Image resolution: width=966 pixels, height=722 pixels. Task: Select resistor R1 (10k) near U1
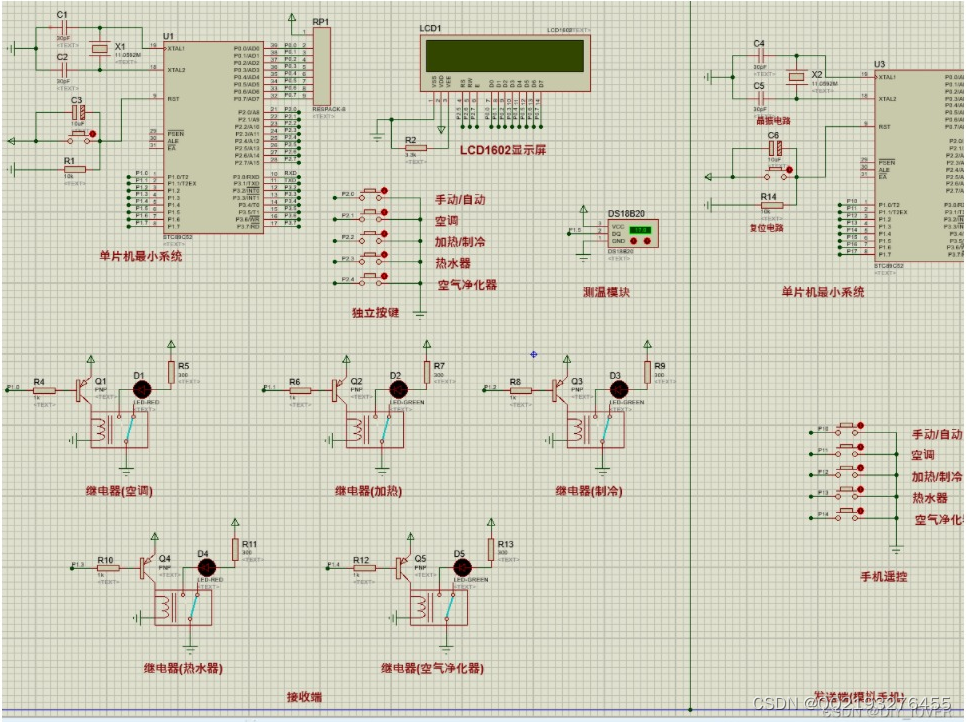click(x=75, y=169)
